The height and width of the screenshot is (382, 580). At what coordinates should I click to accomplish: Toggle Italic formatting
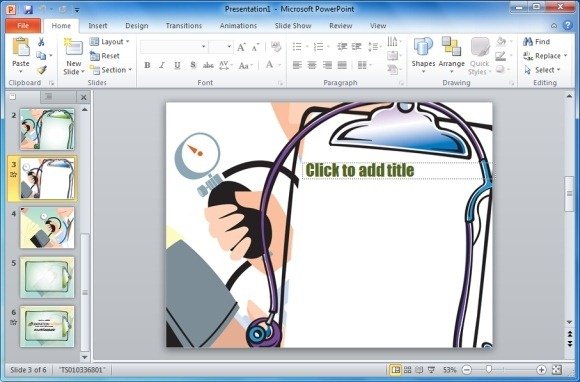pyautogui.click(x=162, y=65)
